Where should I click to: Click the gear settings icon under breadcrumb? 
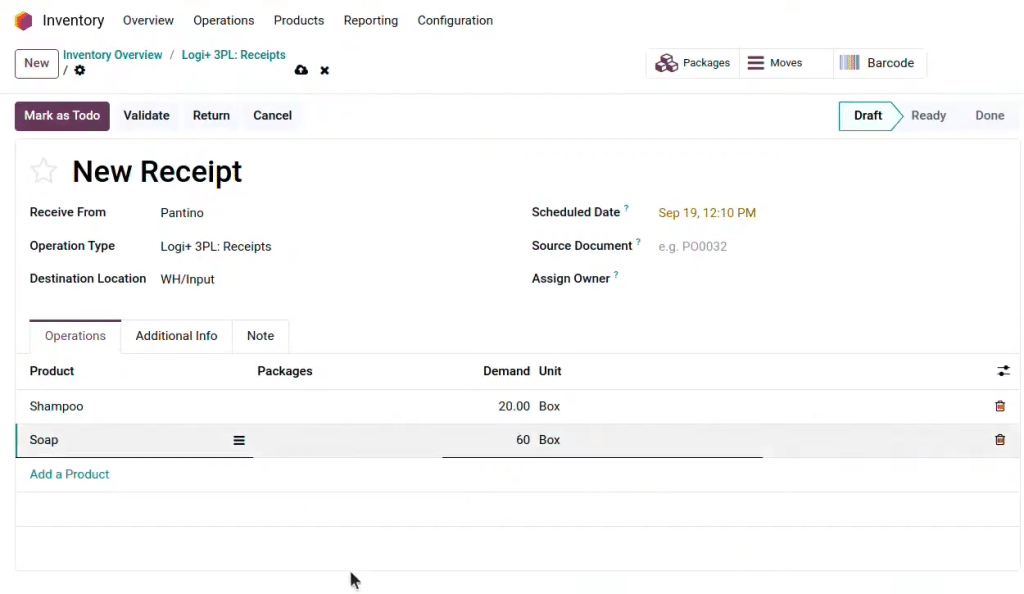pyautogui.click(x=80, y=71)
